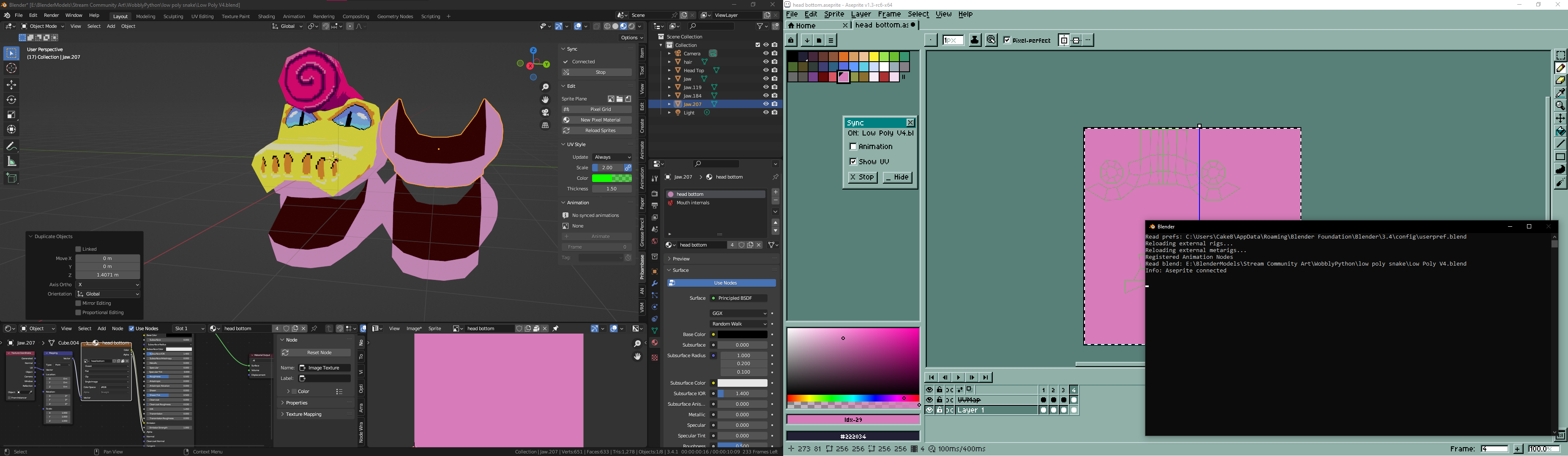Open the Global transform orientation dropdown

tap(287, 26)
